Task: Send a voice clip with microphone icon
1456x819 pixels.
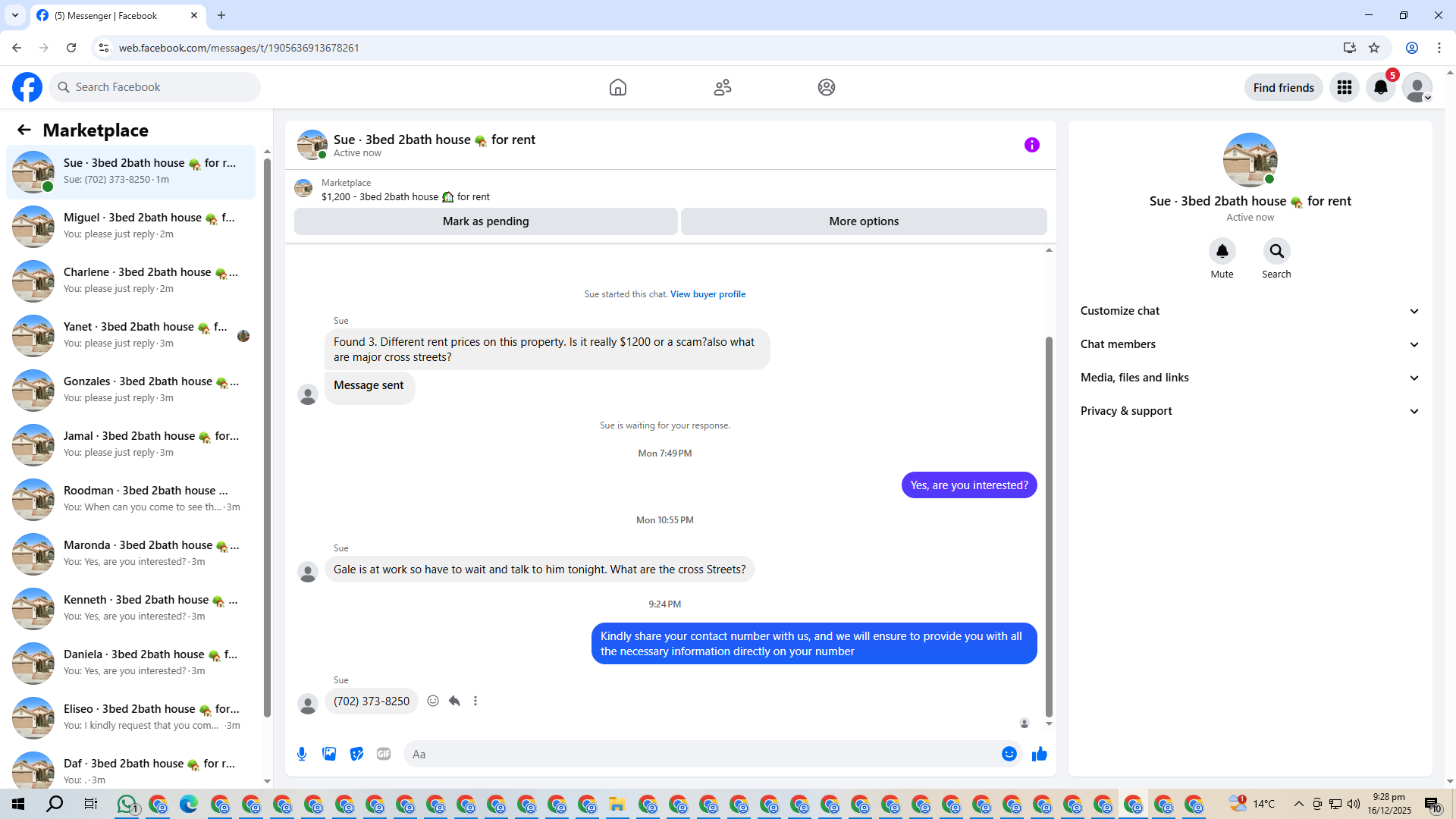Action: point(302,754)
